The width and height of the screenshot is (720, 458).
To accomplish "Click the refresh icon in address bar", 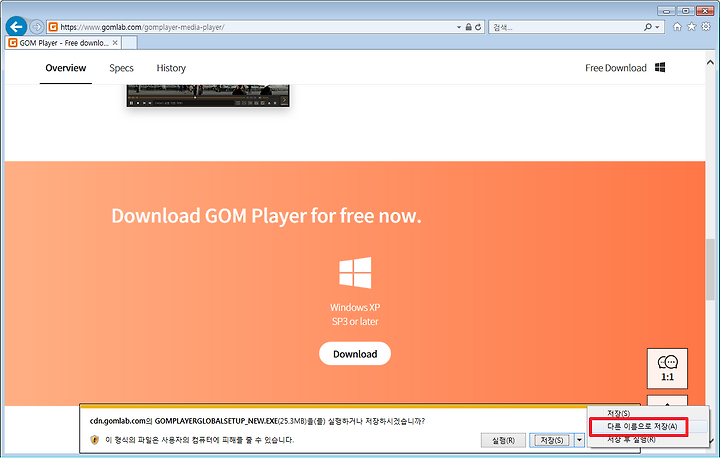I will (478, 27).
